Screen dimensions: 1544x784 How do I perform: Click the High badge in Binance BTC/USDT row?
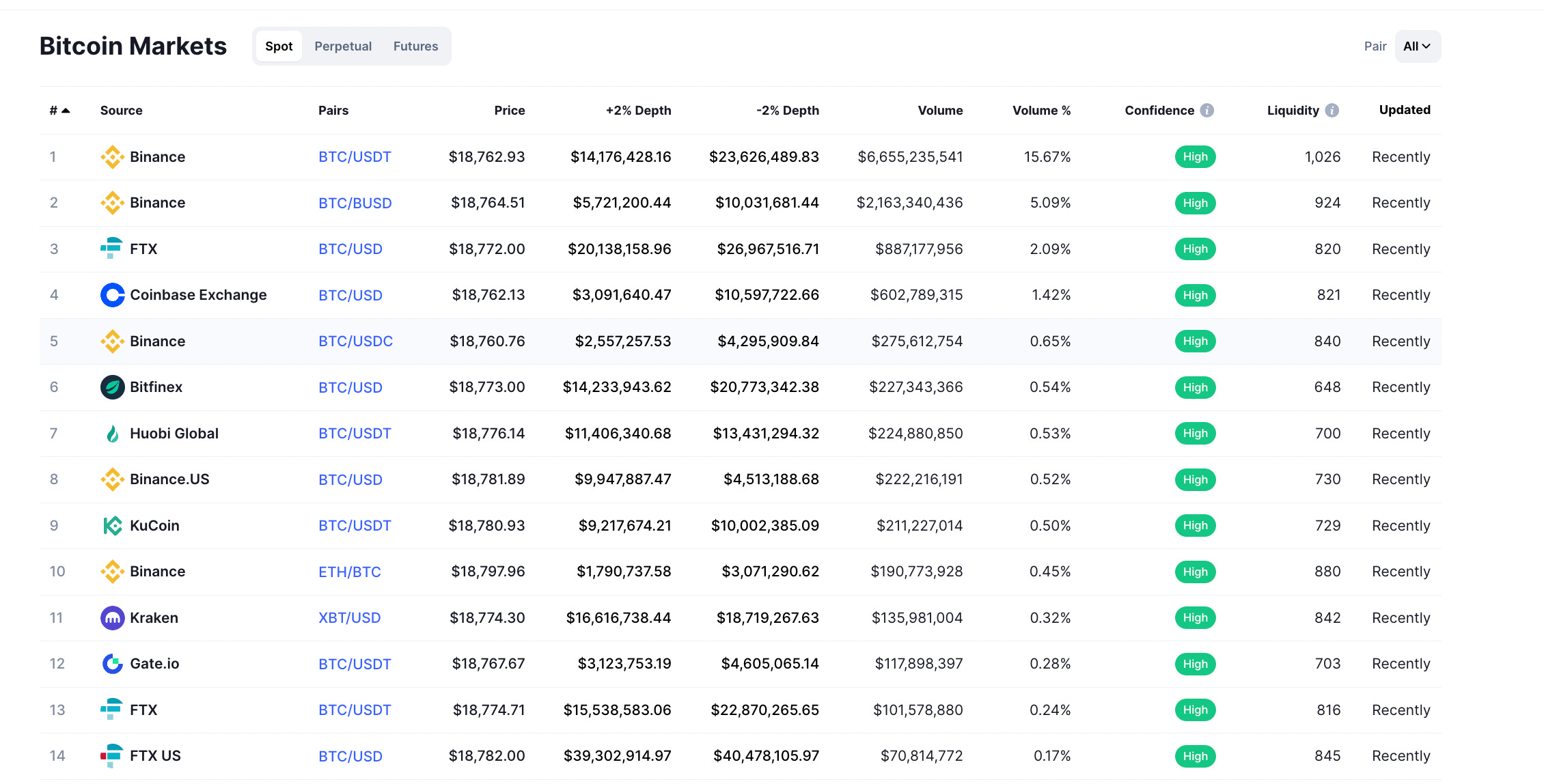(x=1195, y=157)
